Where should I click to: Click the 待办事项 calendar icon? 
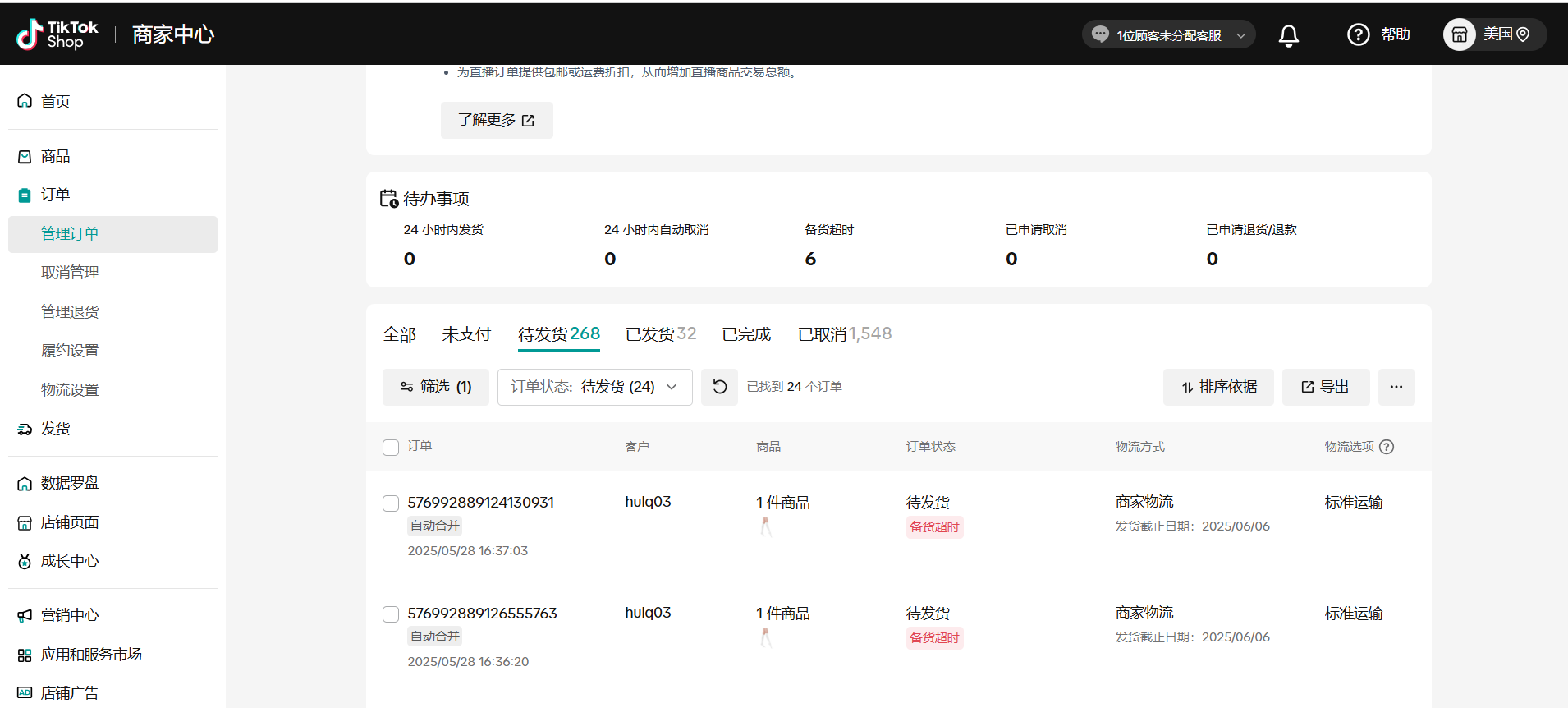coord(389,199)
